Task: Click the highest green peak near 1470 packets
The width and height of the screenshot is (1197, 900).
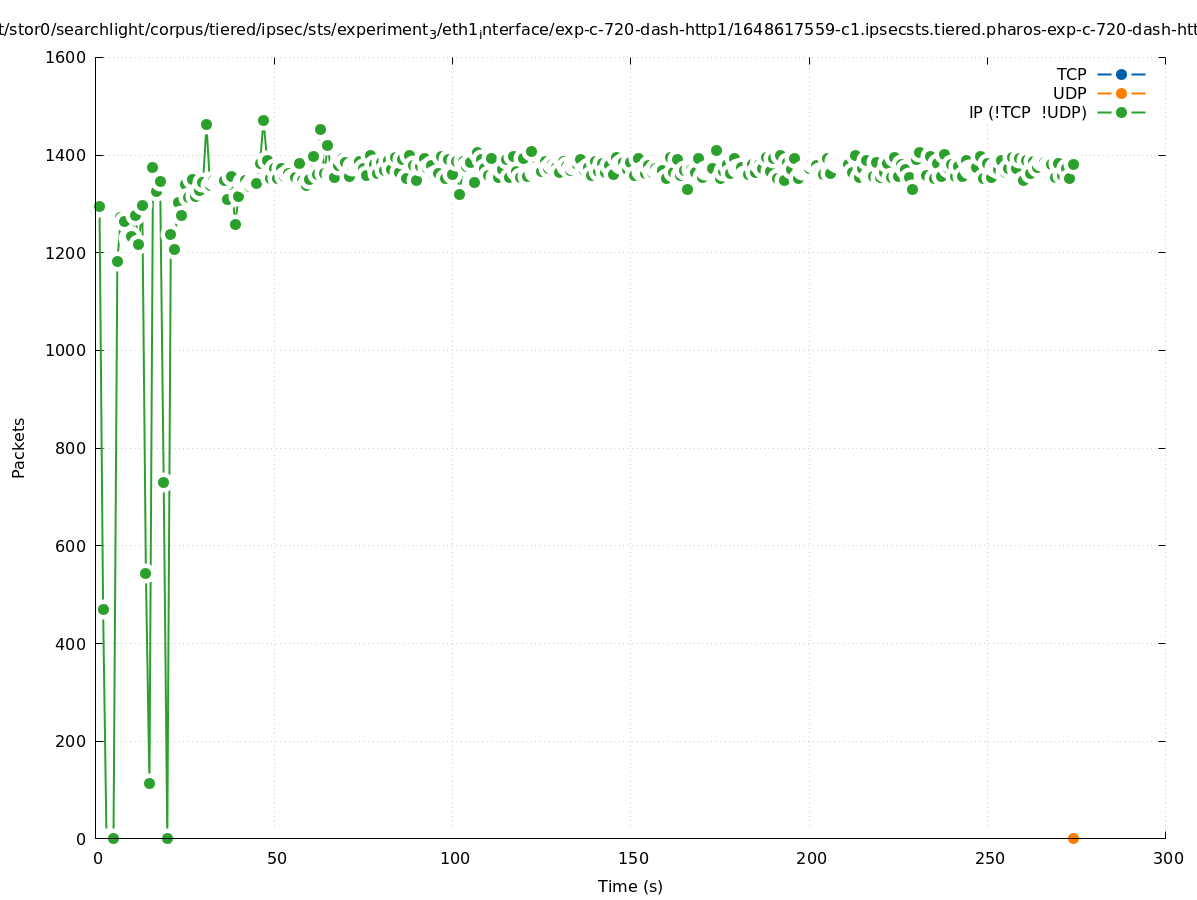Action: point(263,120)
